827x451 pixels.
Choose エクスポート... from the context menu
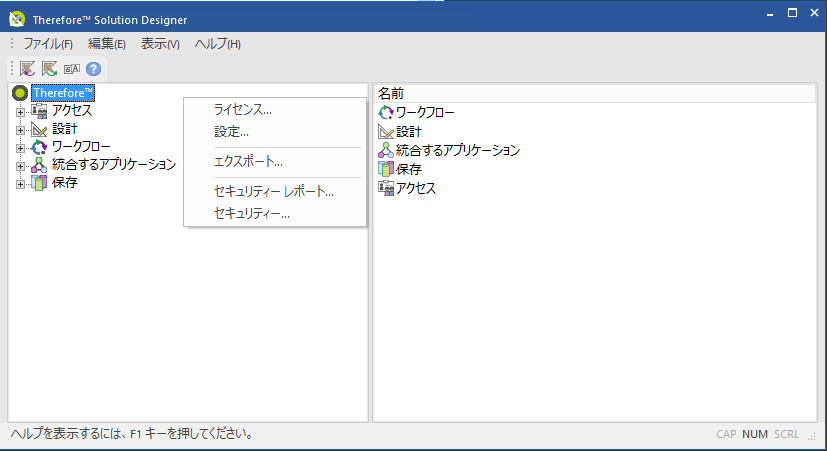pos(275,161)
